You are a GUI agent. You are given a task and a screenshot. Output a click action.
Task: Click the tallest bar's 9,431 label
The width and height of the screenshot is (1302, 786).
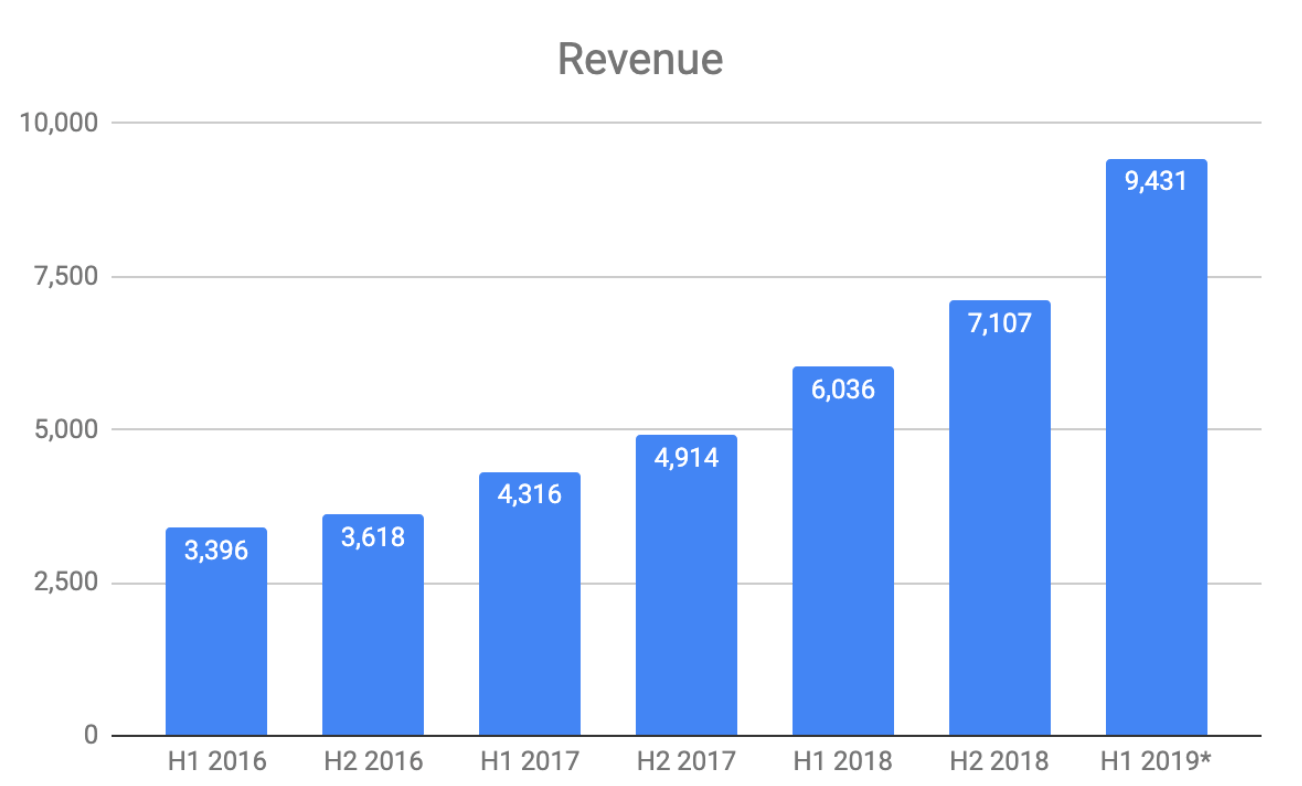point(1156,182)
